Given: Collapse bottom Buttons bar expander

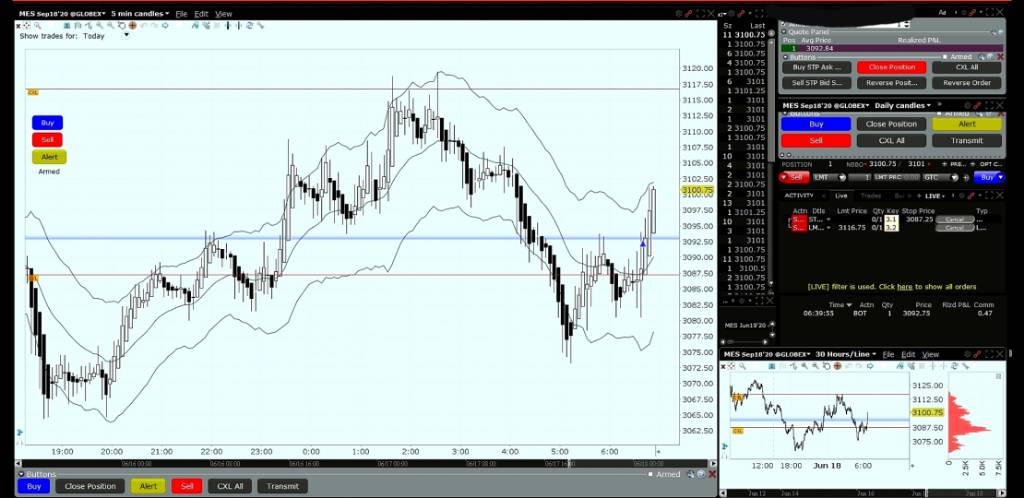Looking at the screenshot, I should (x=21, y=475).
